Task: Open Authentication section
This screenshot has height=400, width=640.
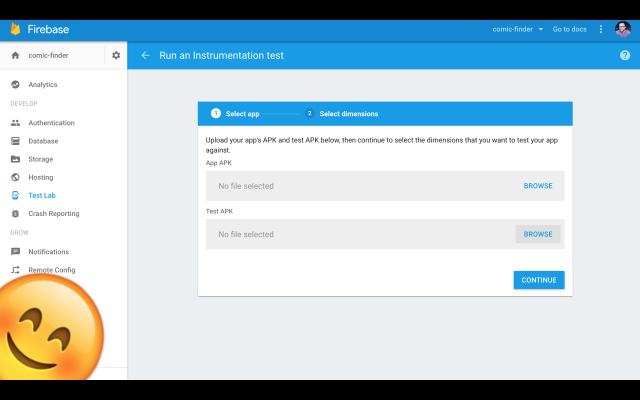Action: tap(51, 122)
